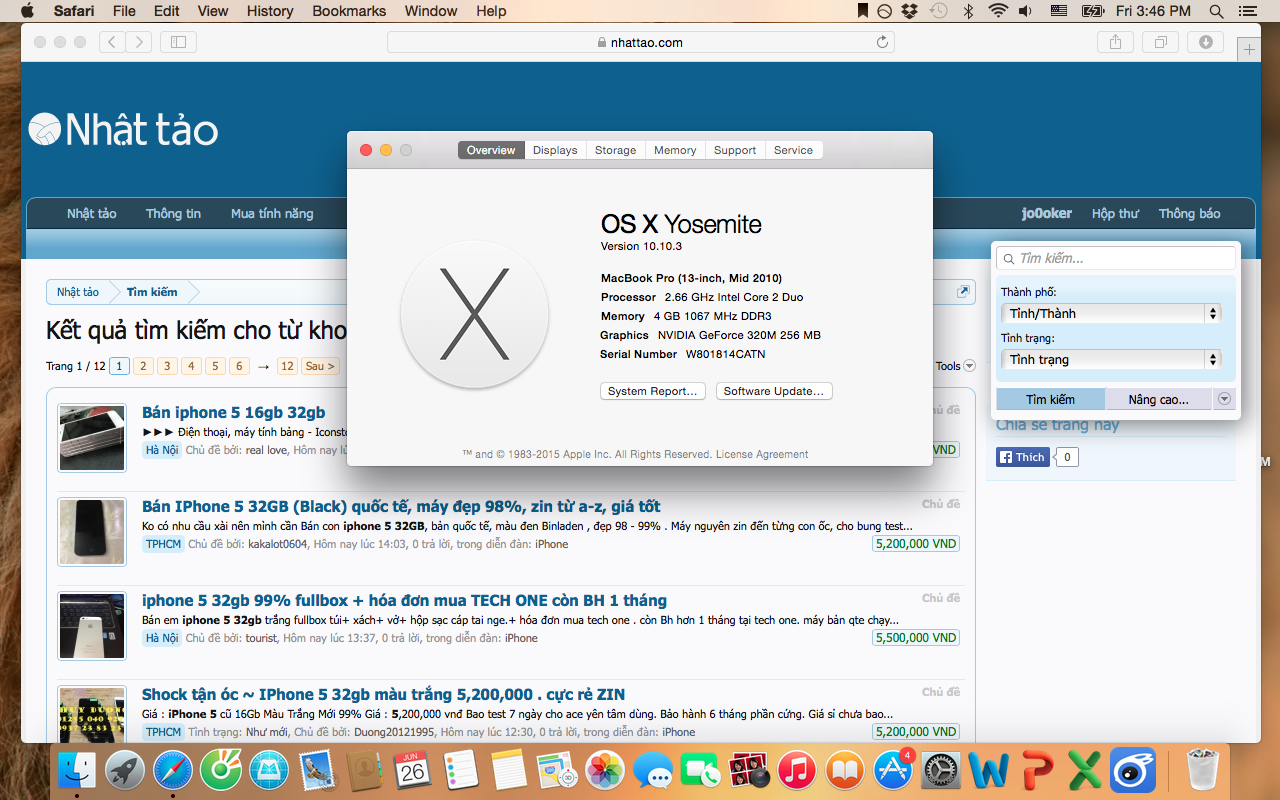The image size is (1280, 800).
Task: Click the Safari address bar
Action: [x=640, y=42]
